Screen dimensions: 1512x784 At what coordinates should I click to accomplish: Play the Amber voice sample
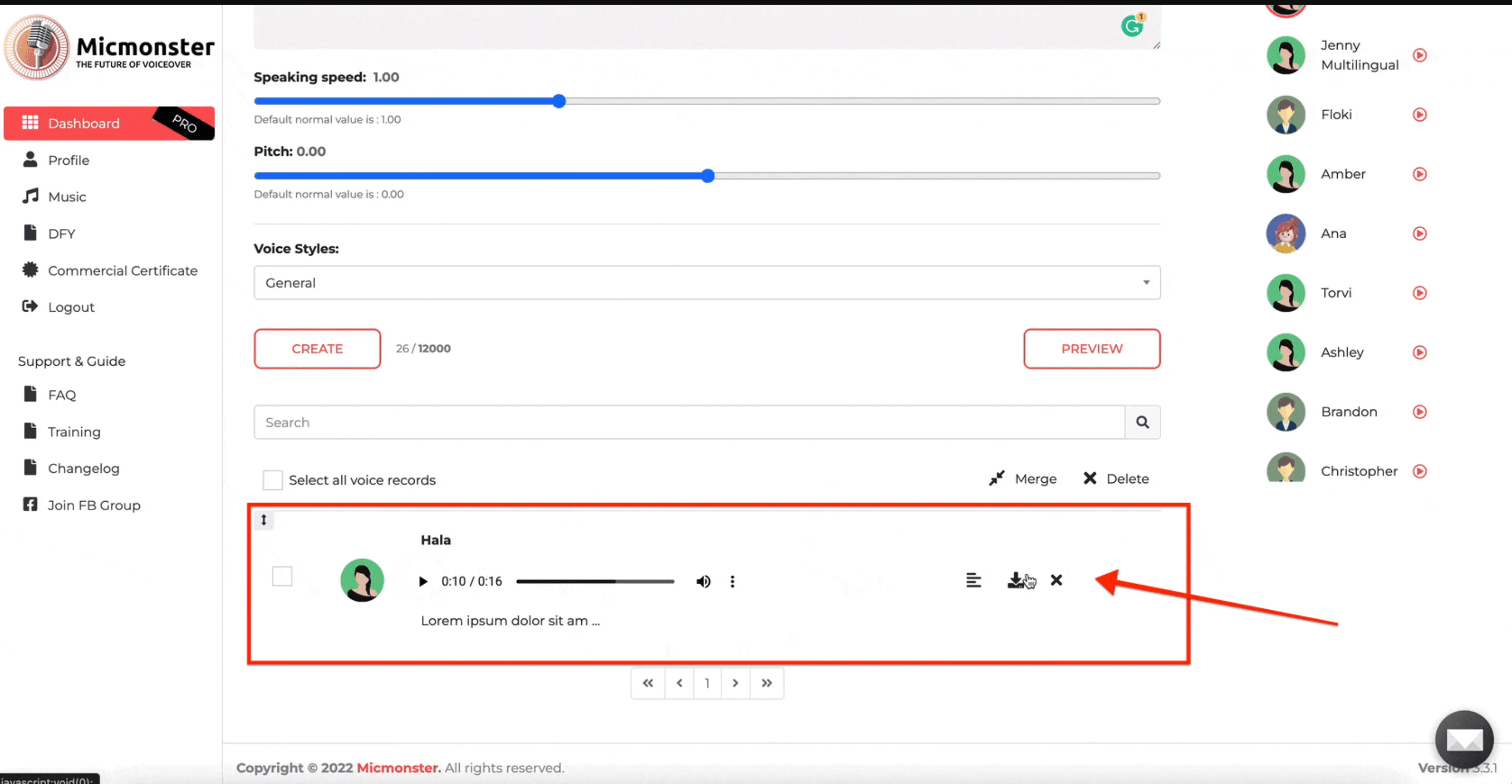[x=1419, y=174]
